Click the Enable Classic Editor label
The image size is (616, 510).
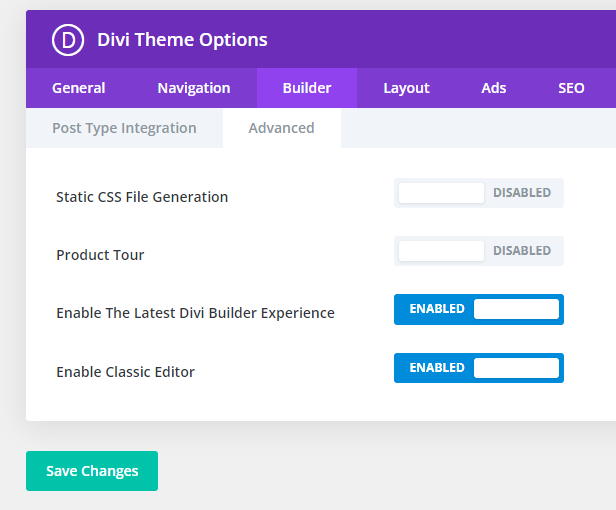125,372
